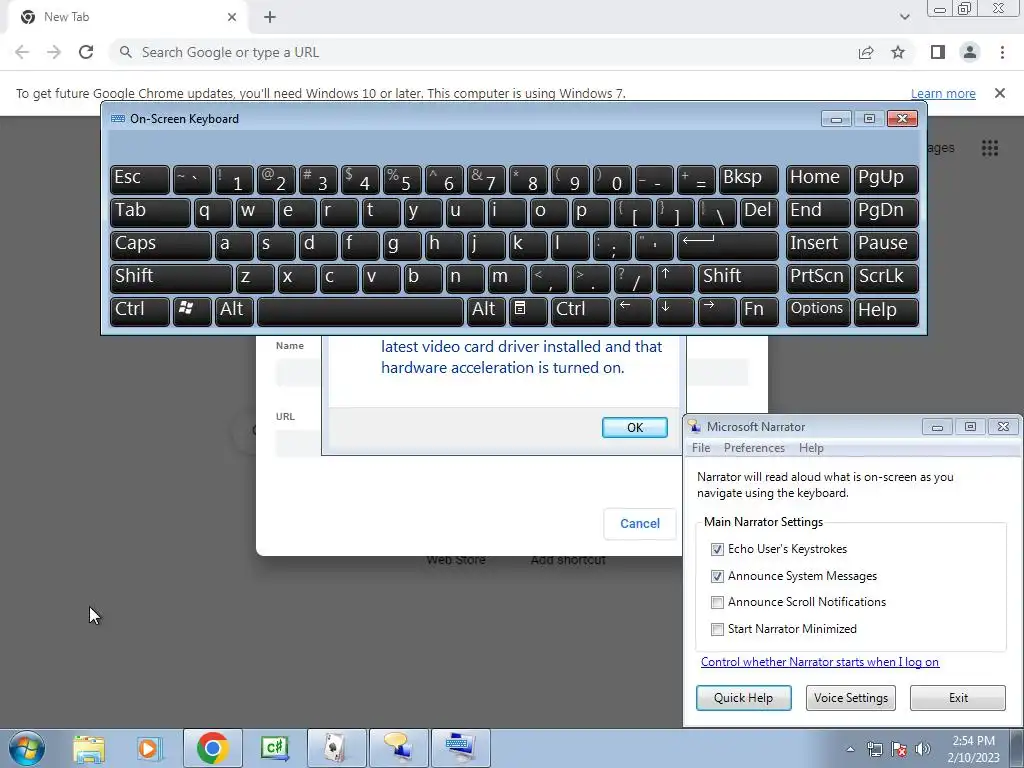Click the Enter key on On-Screen Keyboard
Viewport: 1024px width, 768px height.
(728, 245)
